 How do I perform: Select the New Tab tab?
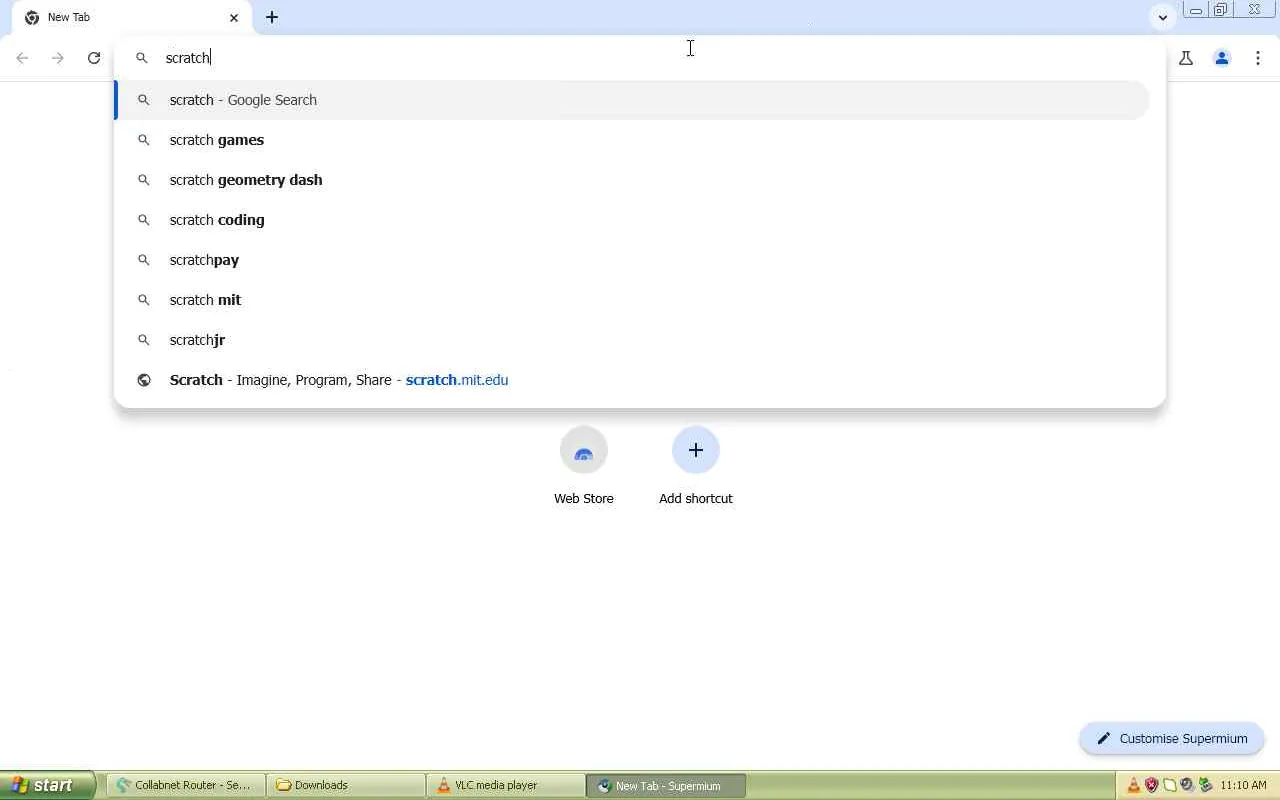coord(131,18)
